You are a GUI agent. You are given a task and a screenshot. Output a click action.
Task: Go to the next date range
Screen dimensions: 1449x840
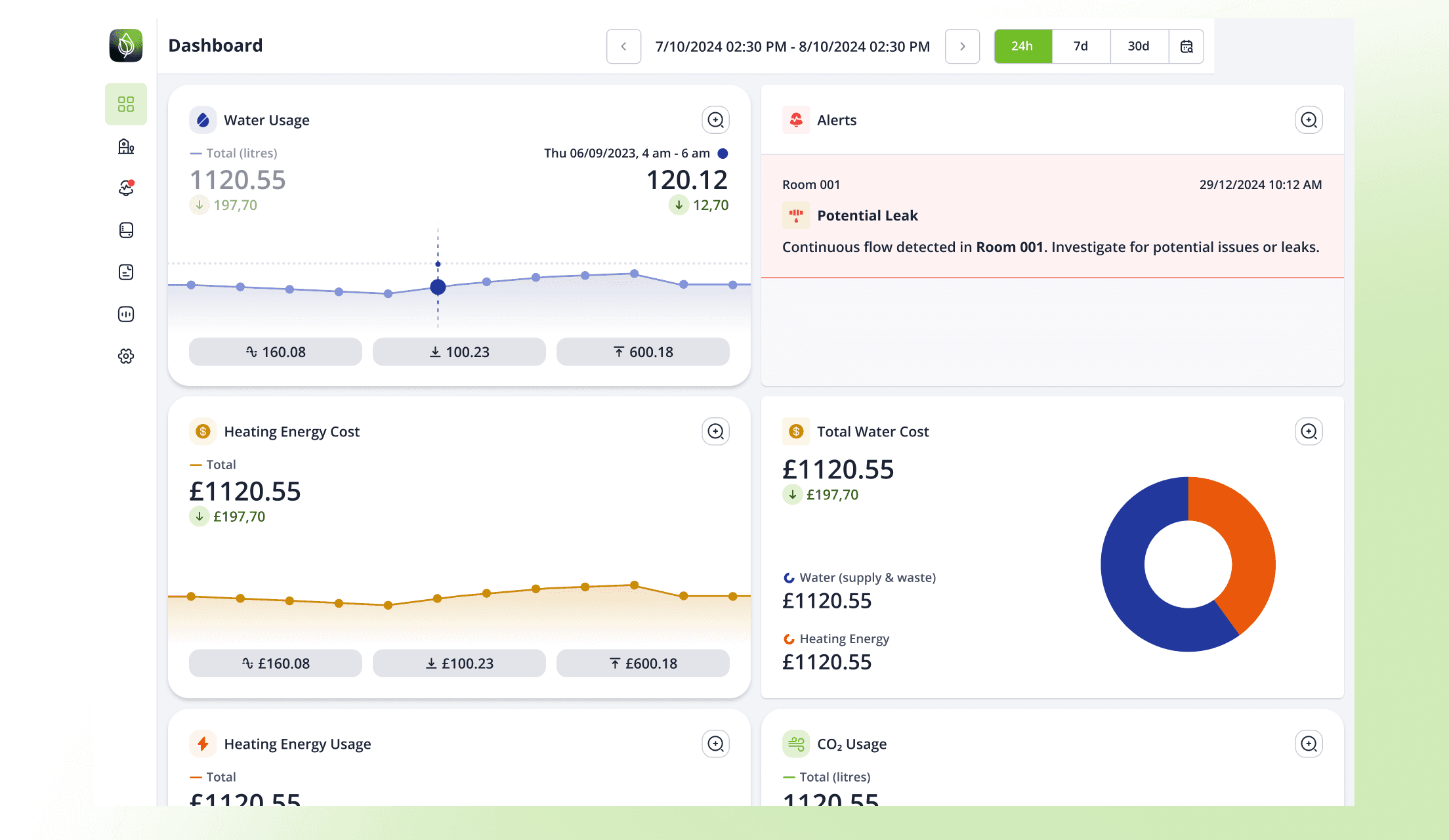tap(962, 47)
